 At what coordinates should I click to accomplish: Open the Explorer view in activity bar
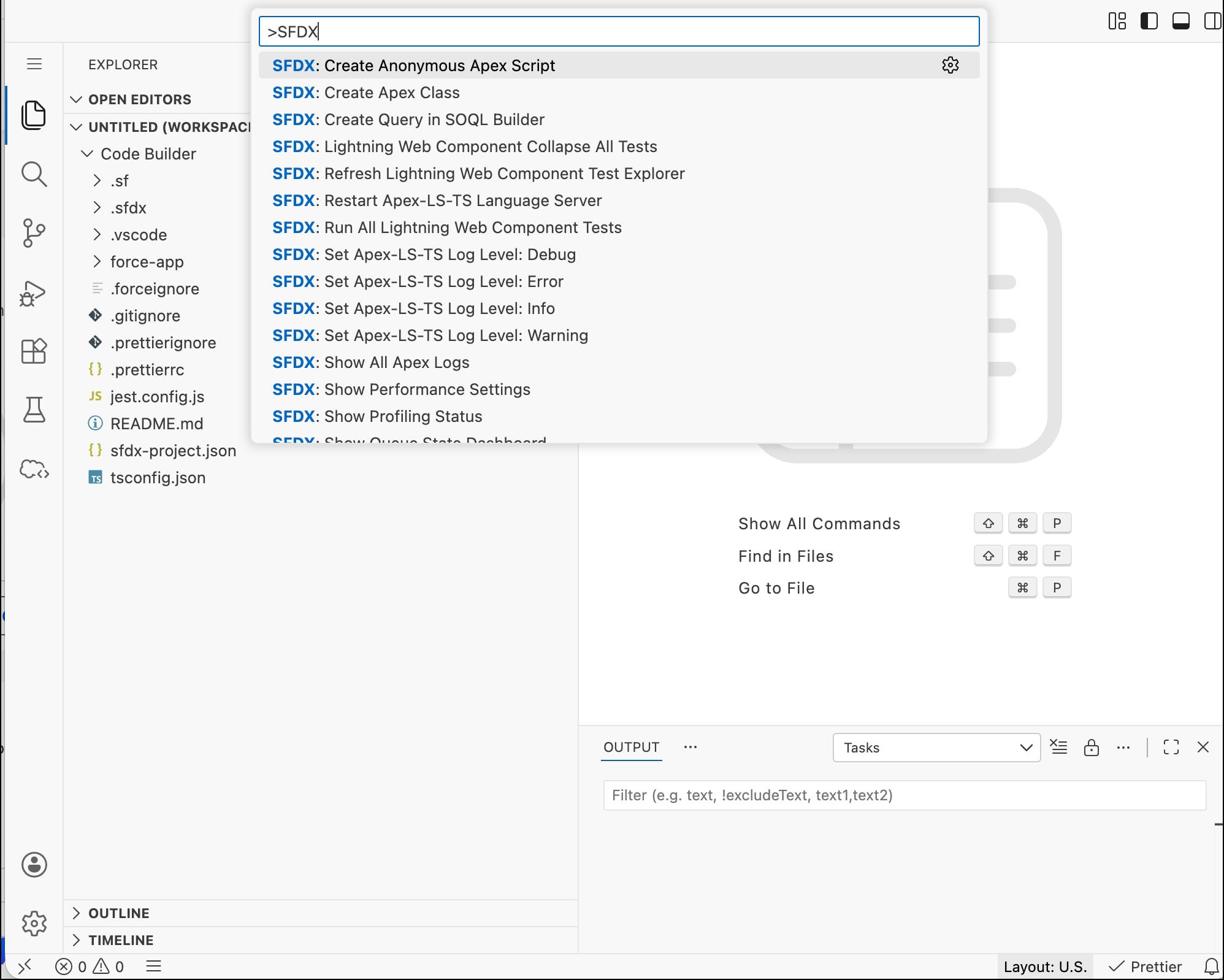point(34,115)
